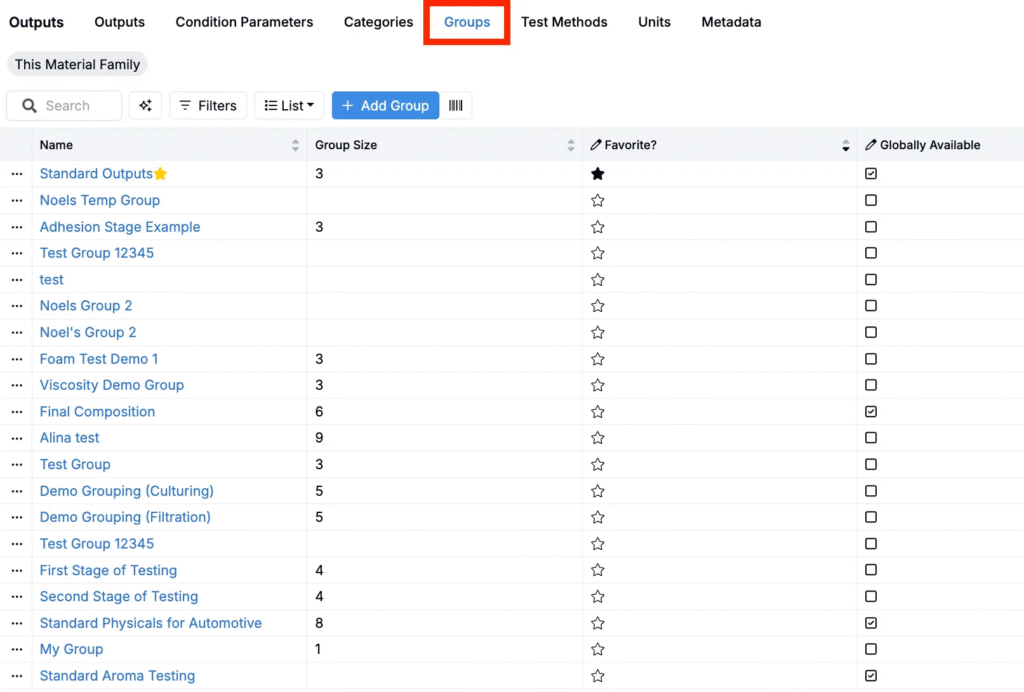Open the List view dropdown

289,105
